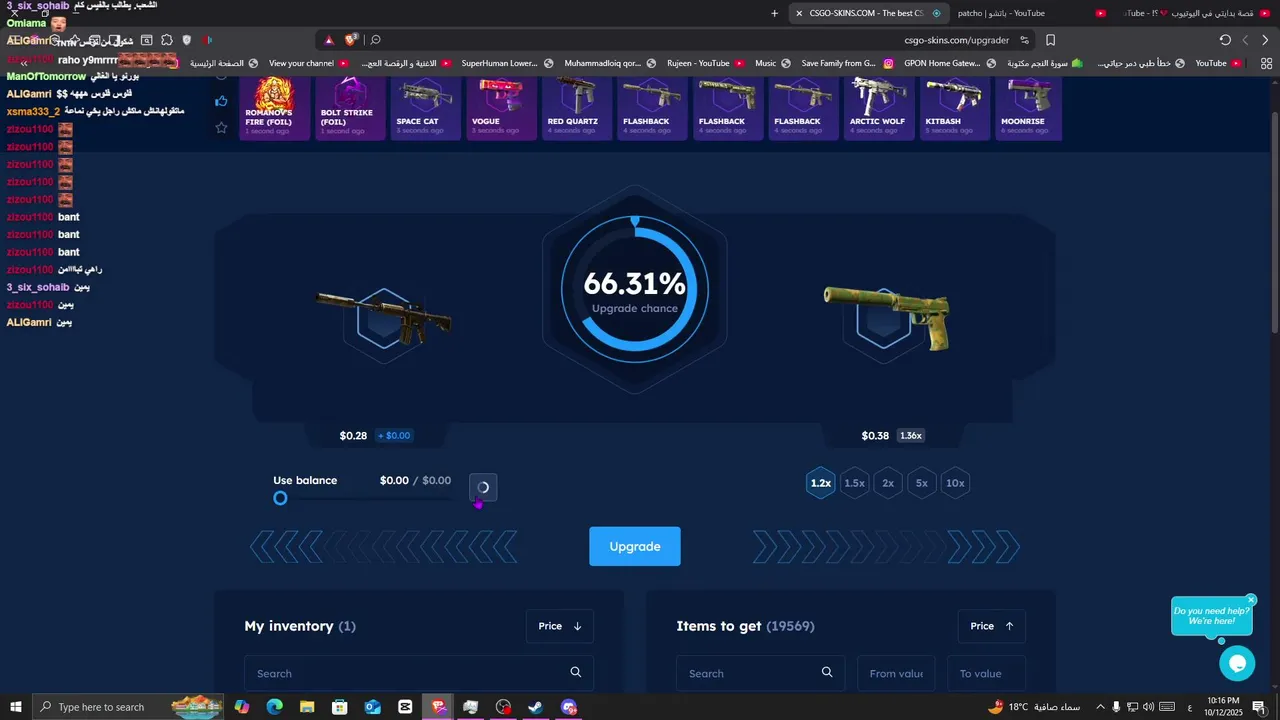Viewport: 1280px width, 720px height.
Task: Open Outlook from the taskbar
Action: coord(372,707)
